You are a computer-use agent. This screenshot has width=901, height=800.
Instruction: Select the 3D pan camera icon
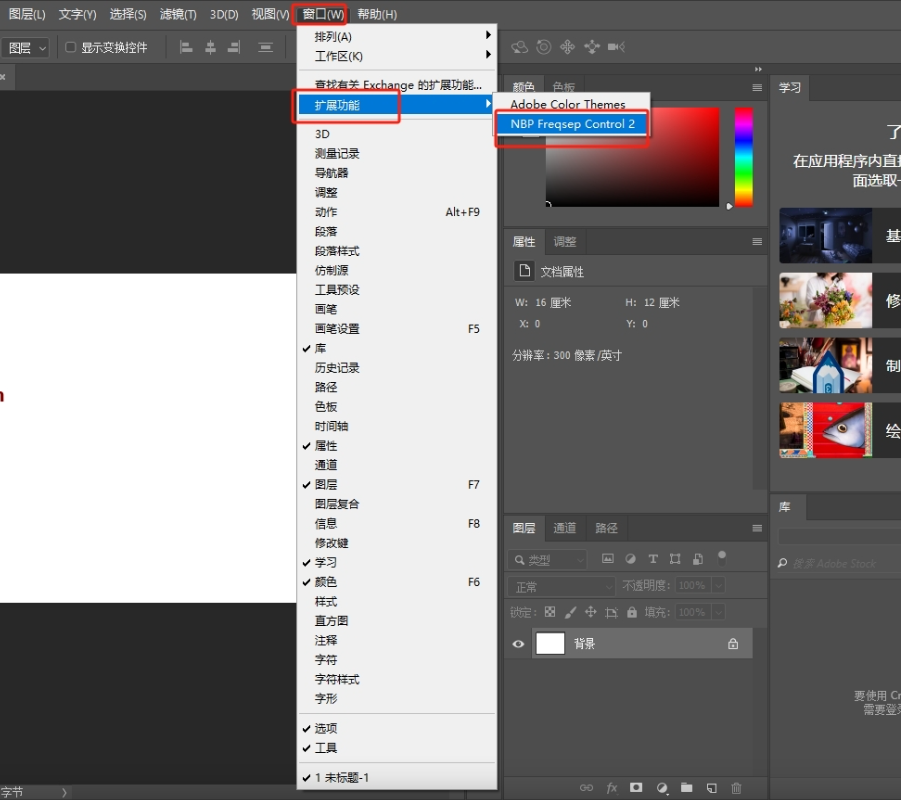[x=567, y=47]
